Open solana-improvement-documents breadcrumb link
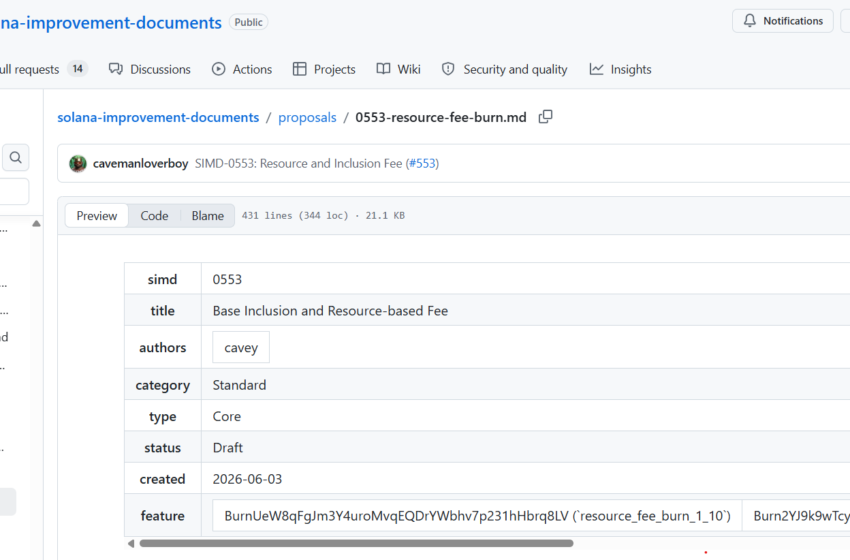Viewport: 850px width, 560px height. (158, 117)
